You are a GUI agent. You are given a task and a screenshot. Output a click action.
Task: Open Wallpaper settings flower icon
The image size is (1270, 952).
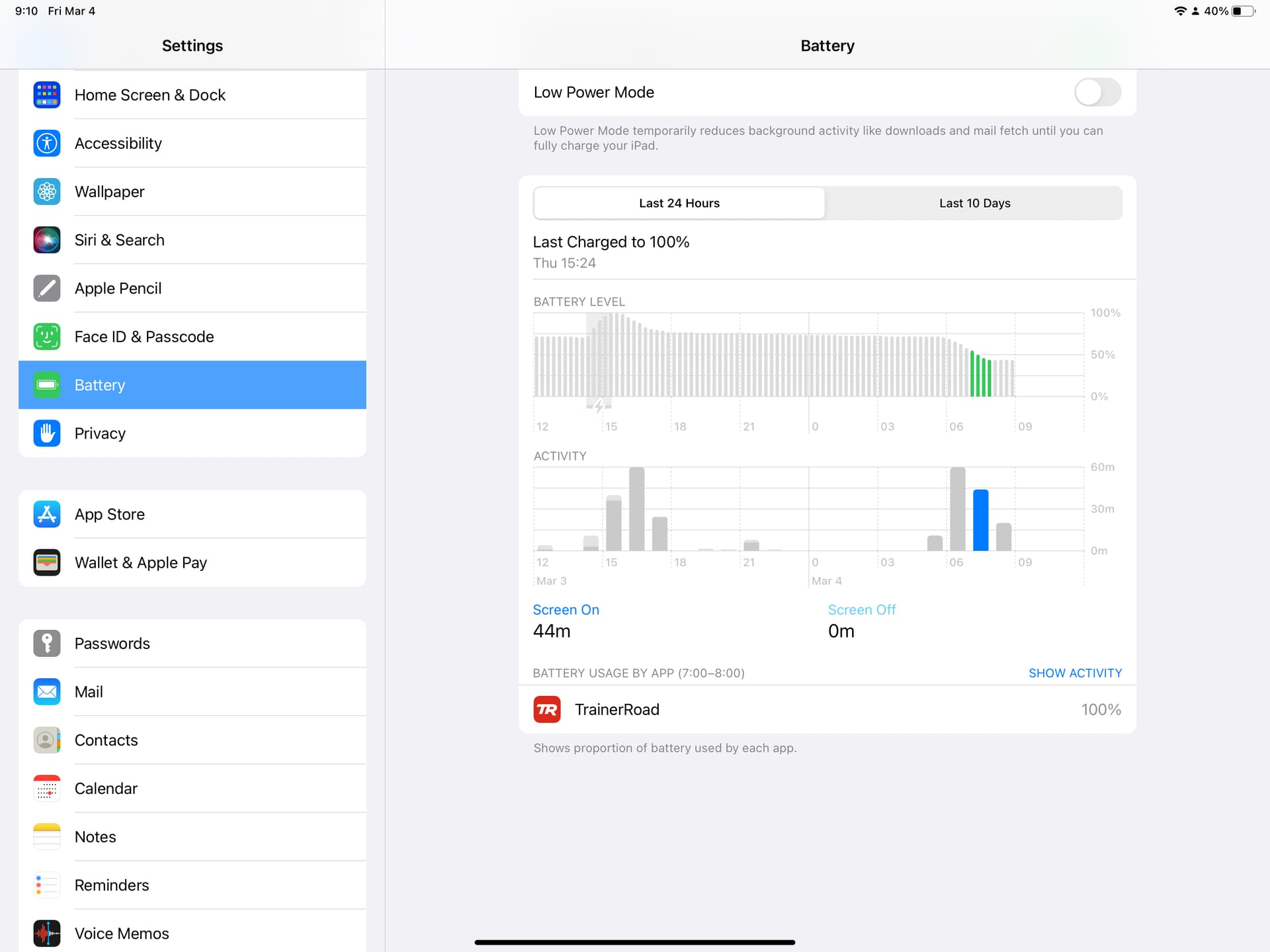pyautogui.click(x=47, y=192)
